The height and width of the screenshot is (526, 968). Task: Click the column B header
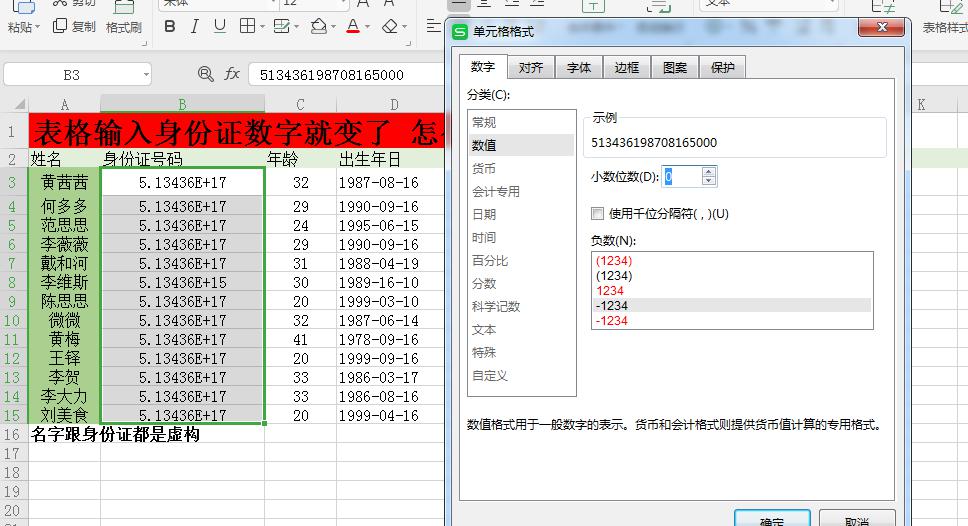click(x=182, y=104)
